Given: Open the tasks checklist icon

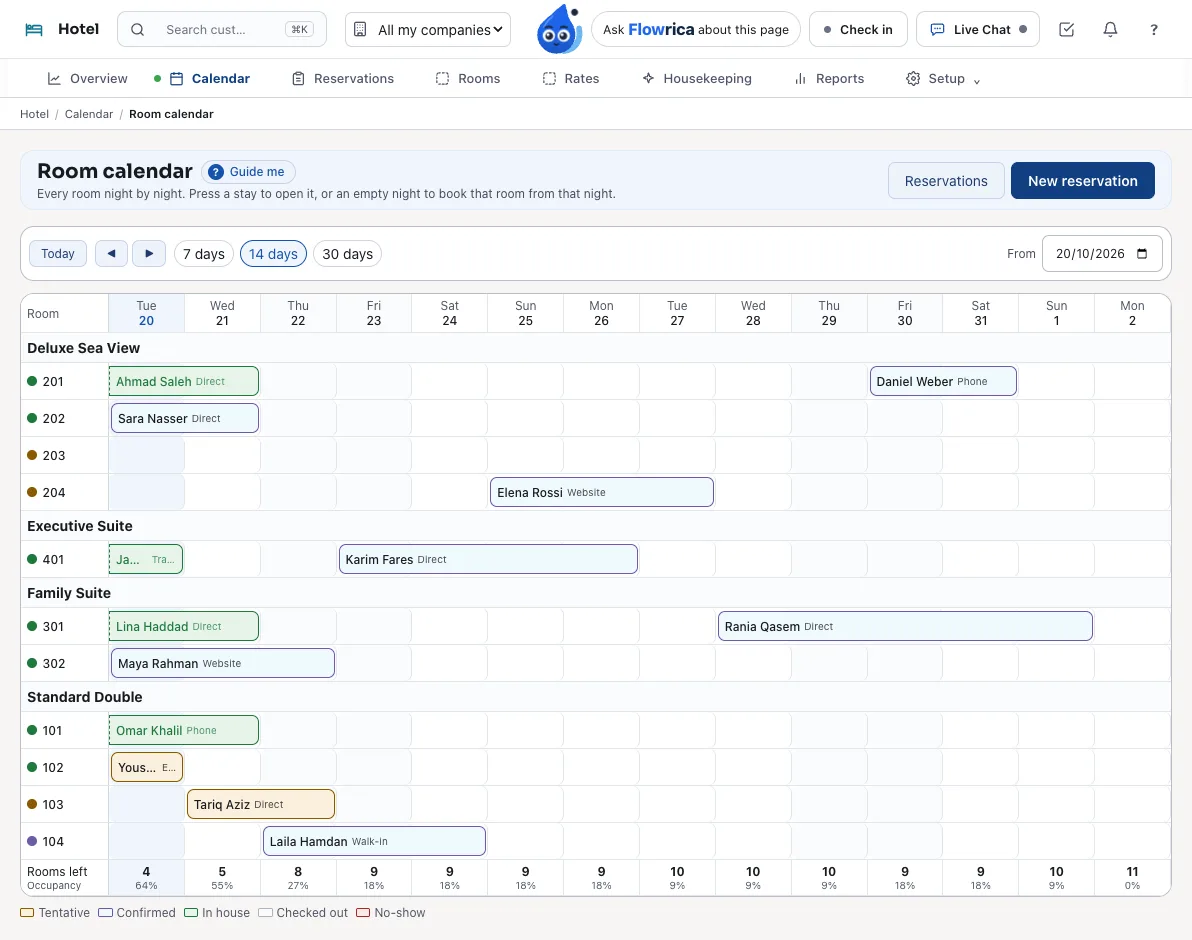Looking at the screenshot, I should click(x=1067, y=30).
